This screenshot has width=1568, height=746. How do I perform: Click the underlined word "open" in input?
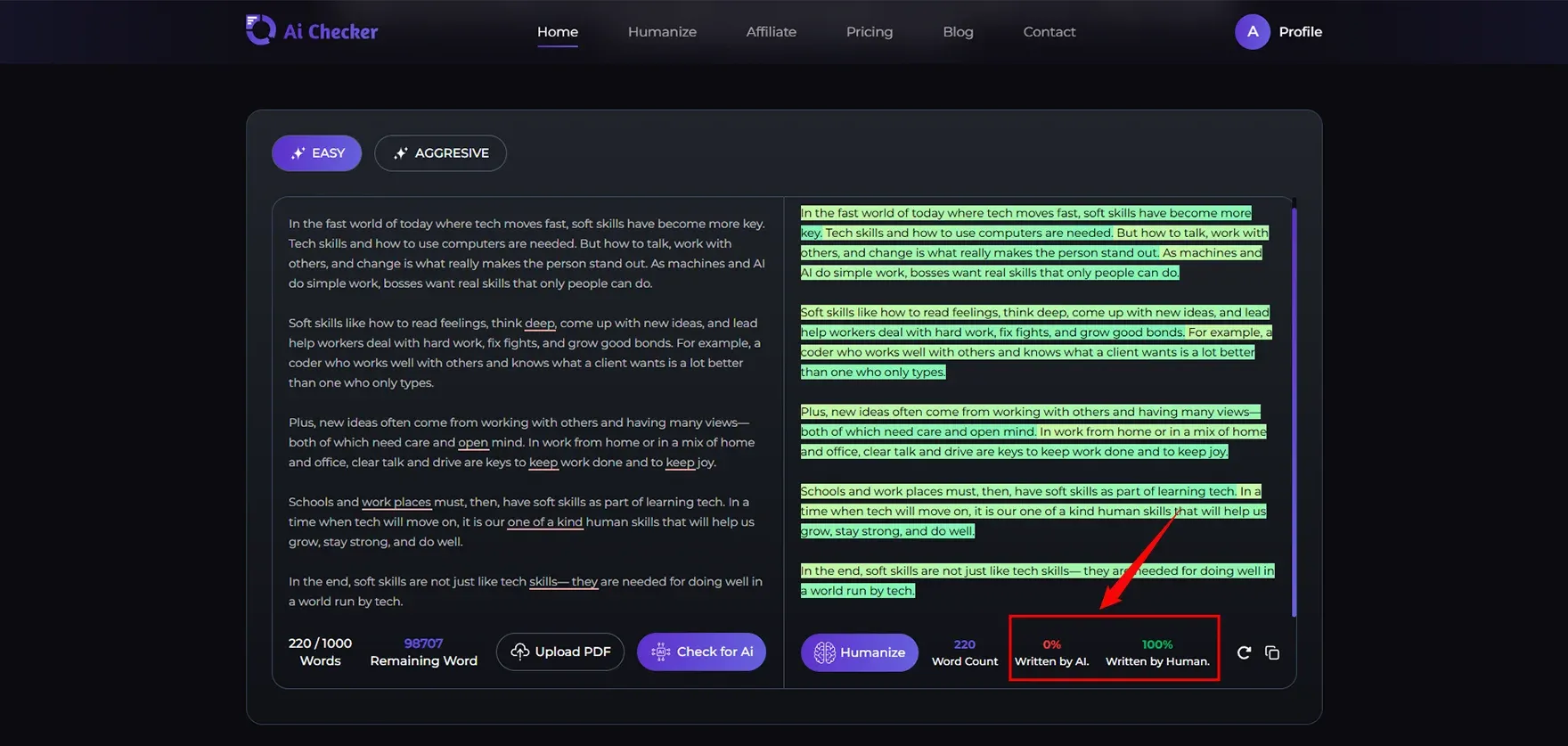click(x=473, y=442)
